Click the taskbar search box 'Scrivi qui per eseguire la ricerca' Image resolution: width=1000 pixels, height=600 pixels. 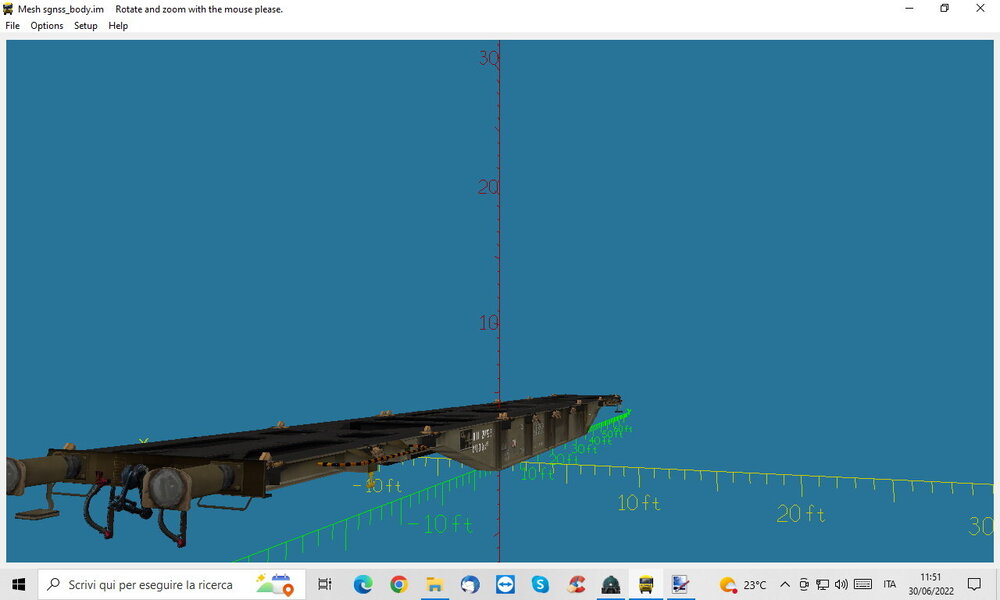point(171,584)
